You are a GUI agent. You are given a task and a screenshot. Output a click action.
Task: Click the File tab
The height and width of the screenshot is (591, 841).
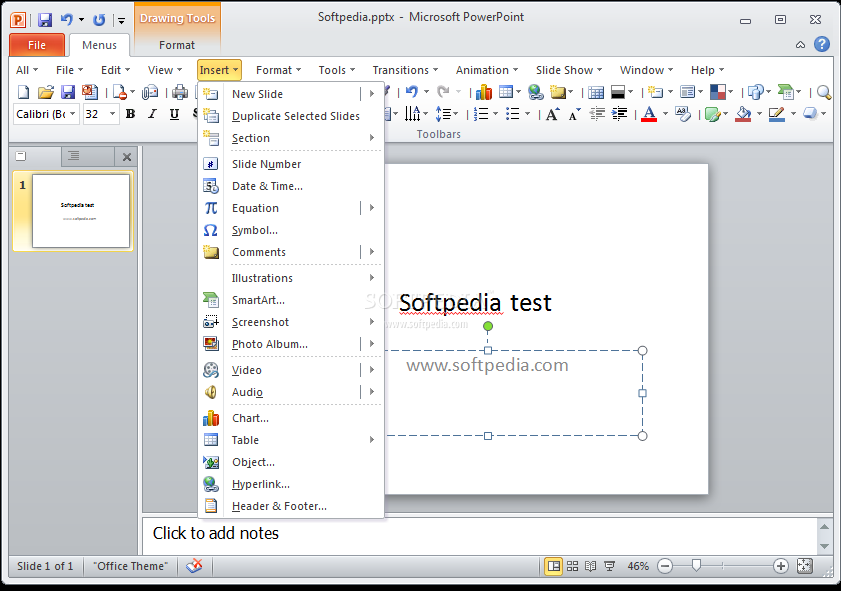coord(37,45)
